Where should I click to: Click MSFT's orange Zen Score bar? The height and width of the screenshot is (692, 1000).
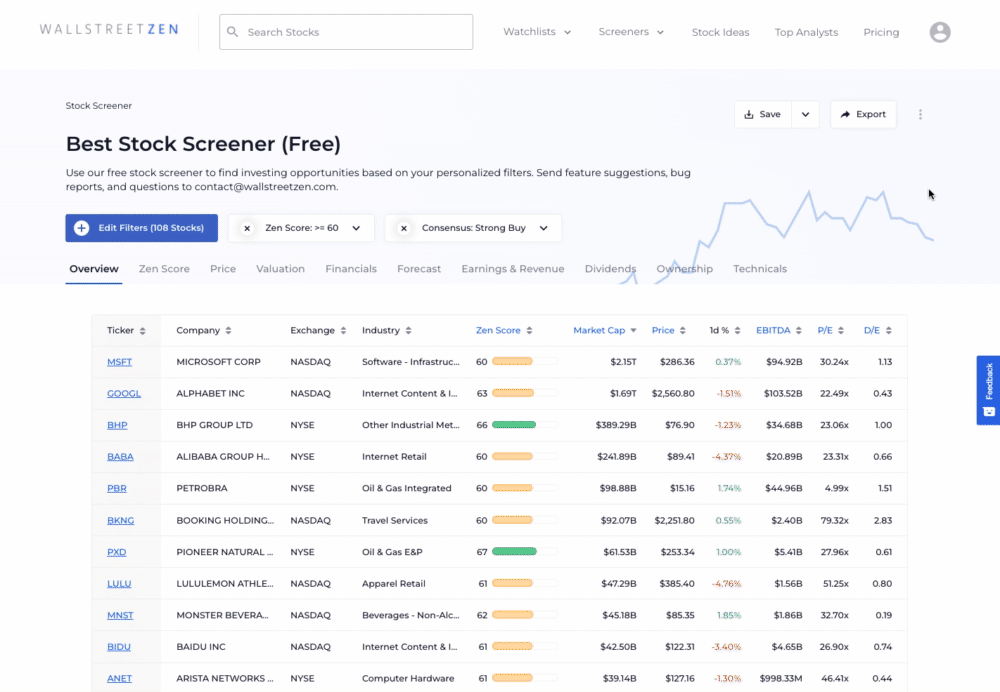pyautogui.click(x=512, y=362)
